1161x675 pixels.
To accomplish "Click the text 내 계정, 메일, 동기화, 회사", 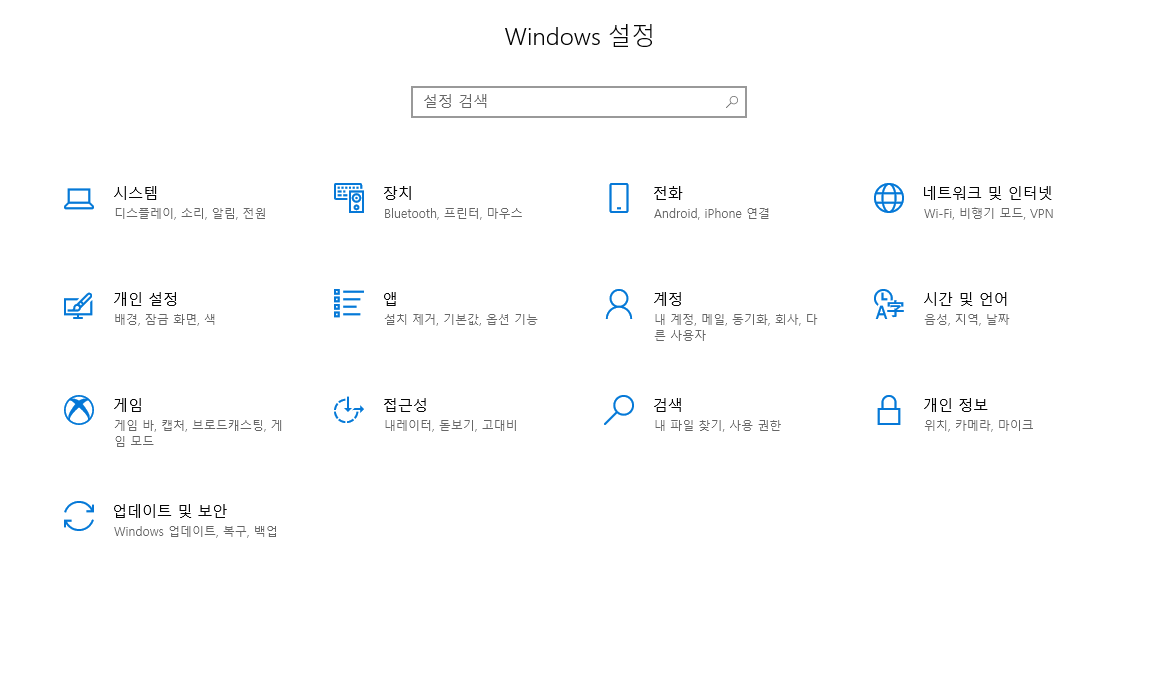I will pos(727,319).
